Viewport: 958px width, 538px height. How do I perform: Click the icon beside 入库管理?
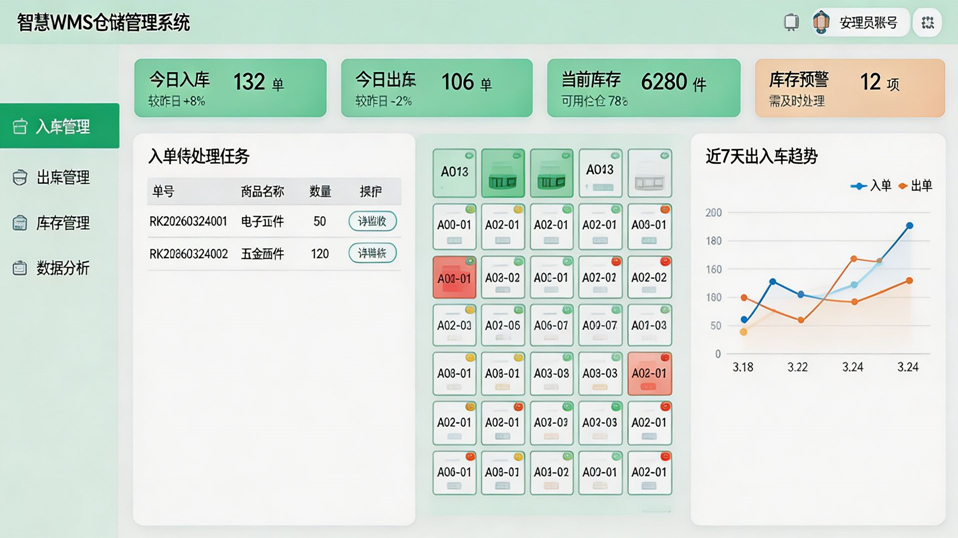click(20, 126)
